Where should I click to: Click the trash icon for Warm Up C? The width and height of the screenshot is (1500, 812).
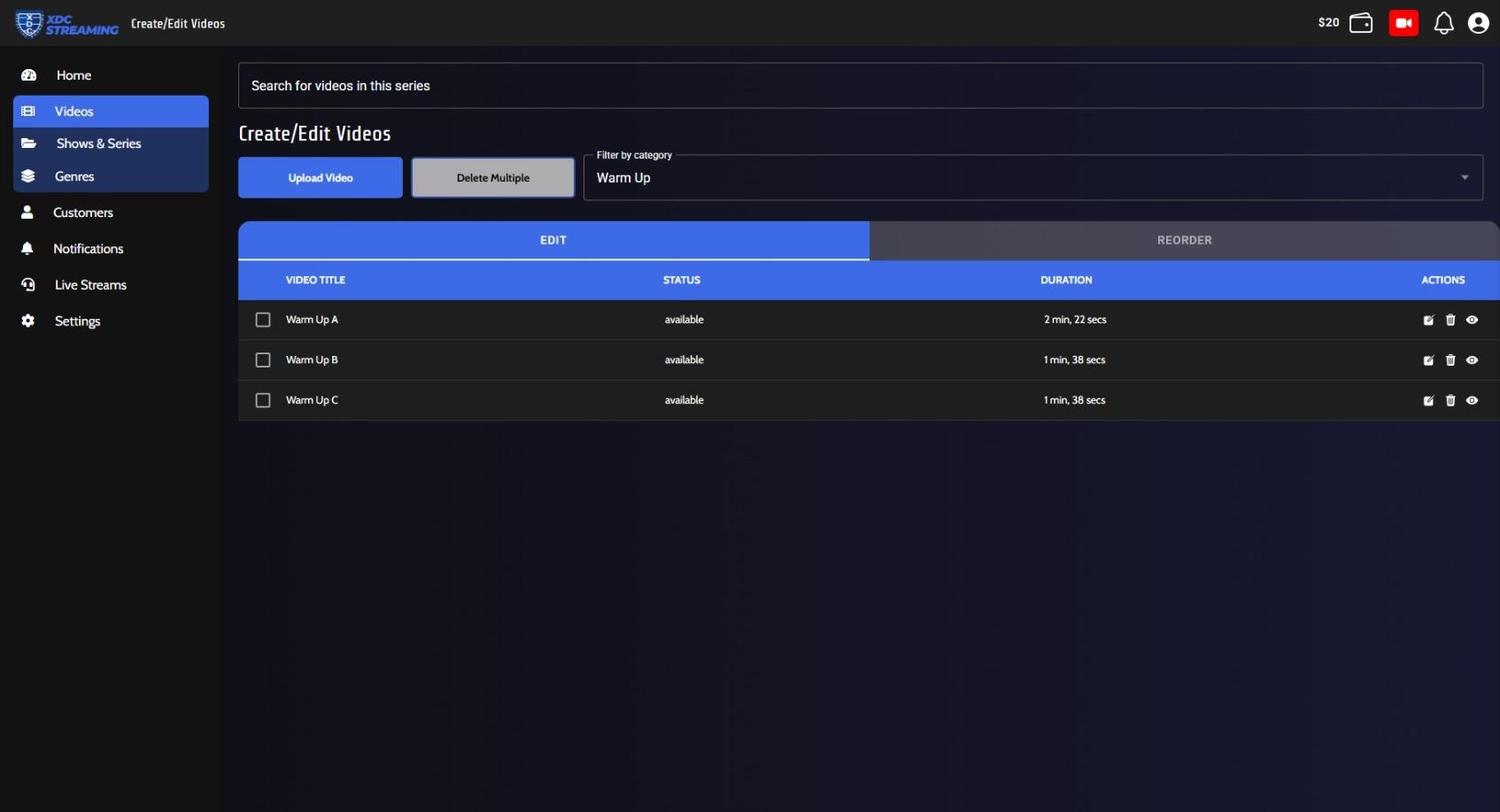(x=1450, y=401)
